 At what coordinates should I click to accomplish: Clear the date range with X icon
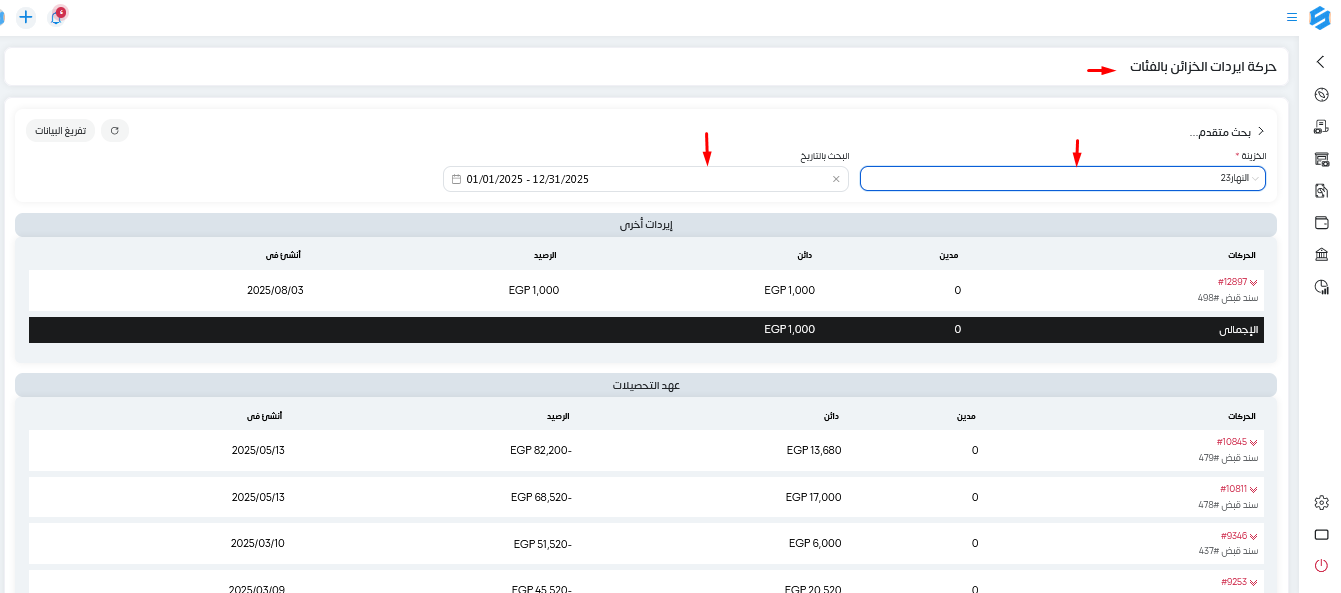(x=836, y=179)
